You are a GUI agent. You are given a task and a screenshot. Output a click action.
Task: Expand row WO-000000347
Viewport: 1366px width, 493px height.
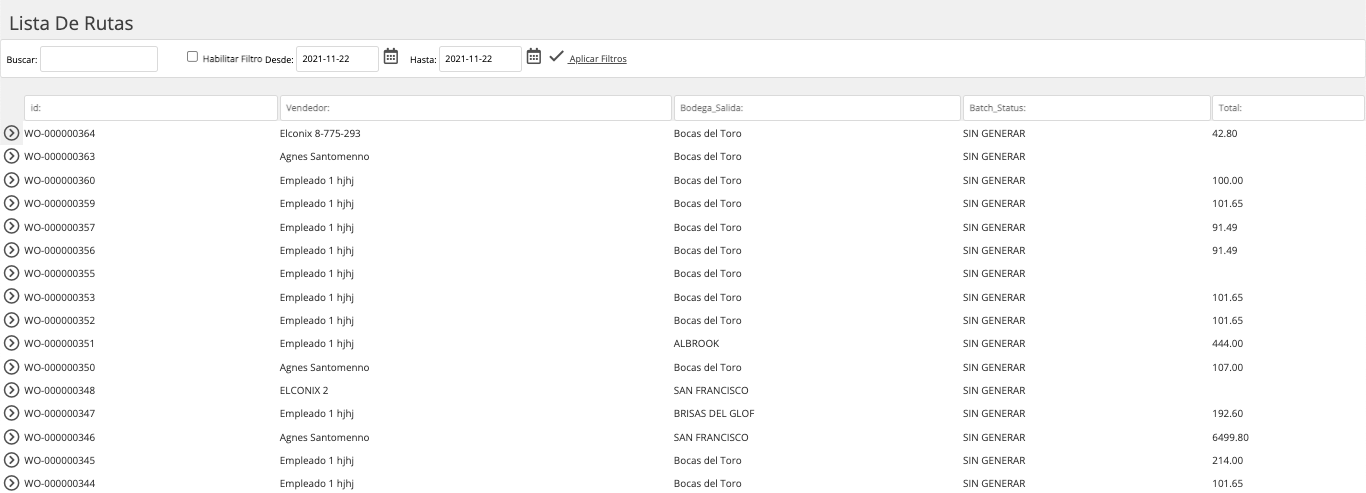(x=12, y=413)
